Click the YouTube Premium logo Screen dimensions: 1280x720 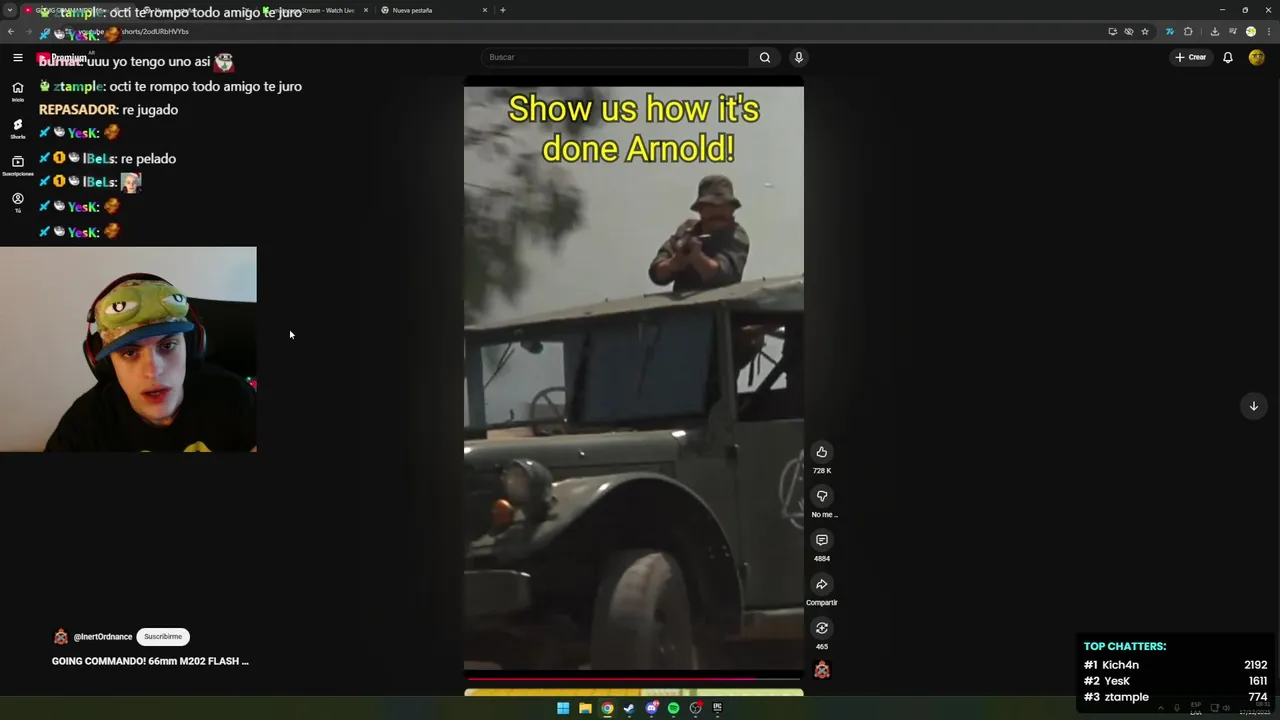pyautogui.click(x=62, y=58)
